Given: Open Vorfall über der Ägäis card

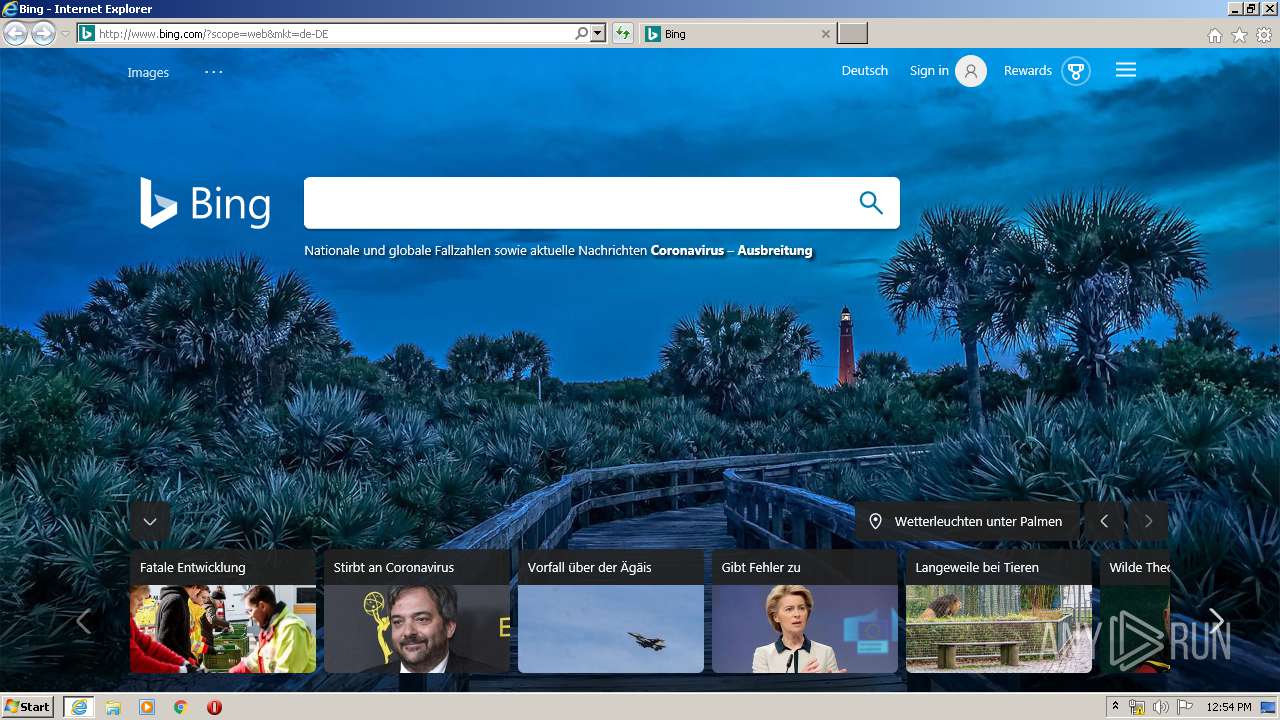Looking at the screenshot, I should [611, 611].
